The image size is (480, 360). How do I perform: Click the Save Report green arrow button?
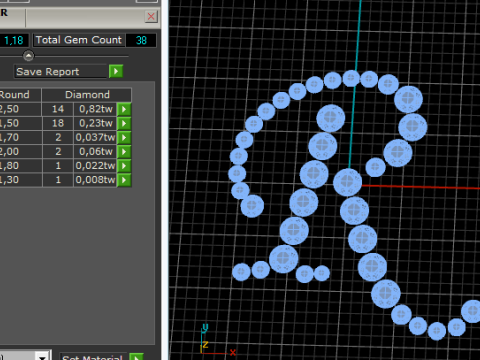(116, 71)
